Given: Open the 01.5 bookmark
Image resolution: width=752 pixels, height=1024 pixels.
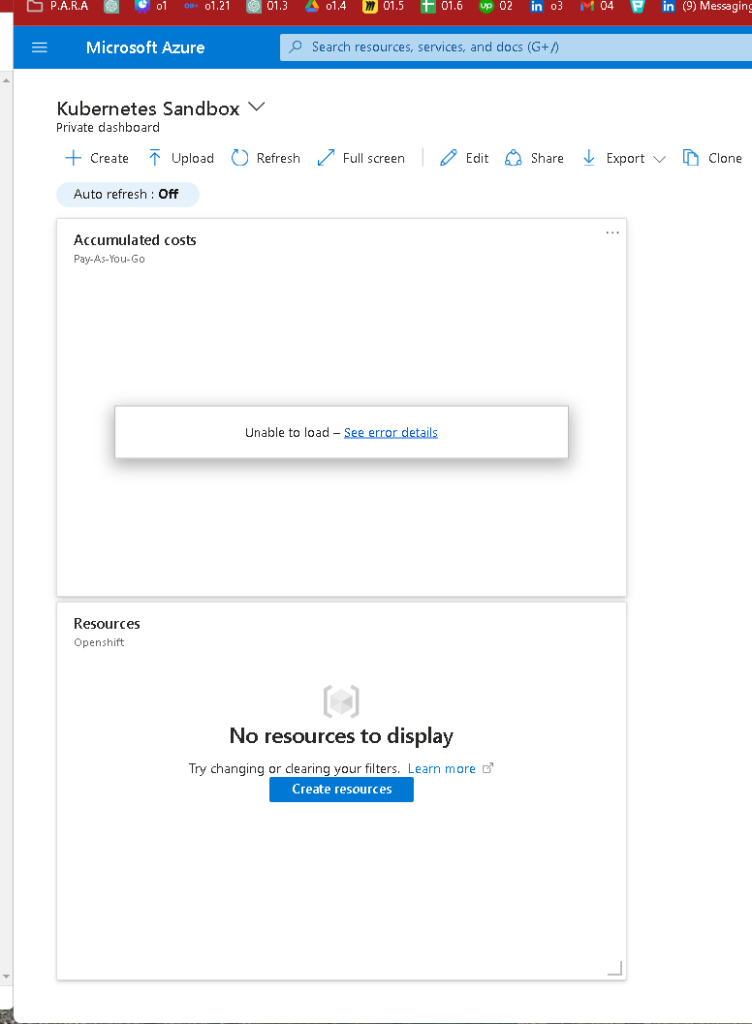Looking at the screenshot, I should pos(384,6).
